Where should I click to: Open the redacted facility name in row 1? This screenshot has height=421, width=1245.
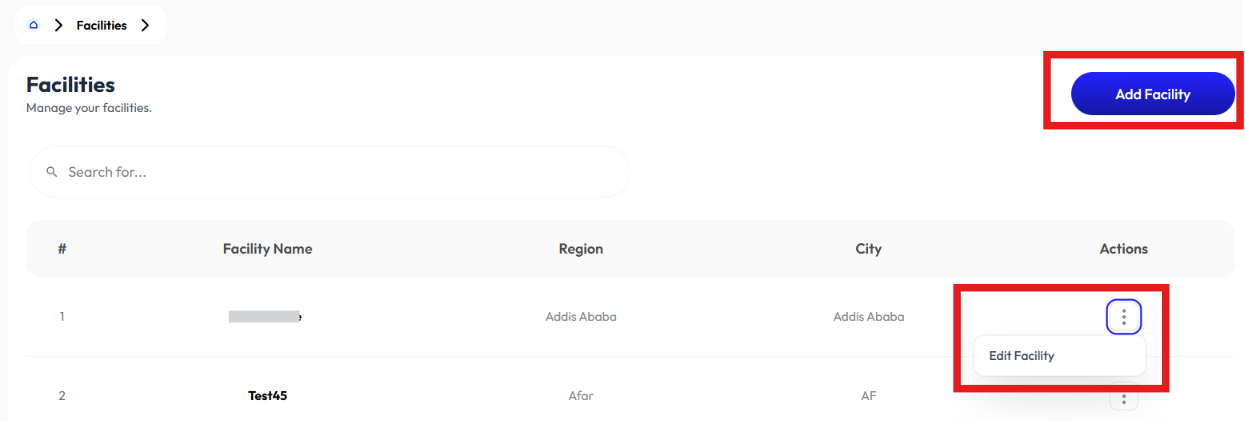[266, 317]
